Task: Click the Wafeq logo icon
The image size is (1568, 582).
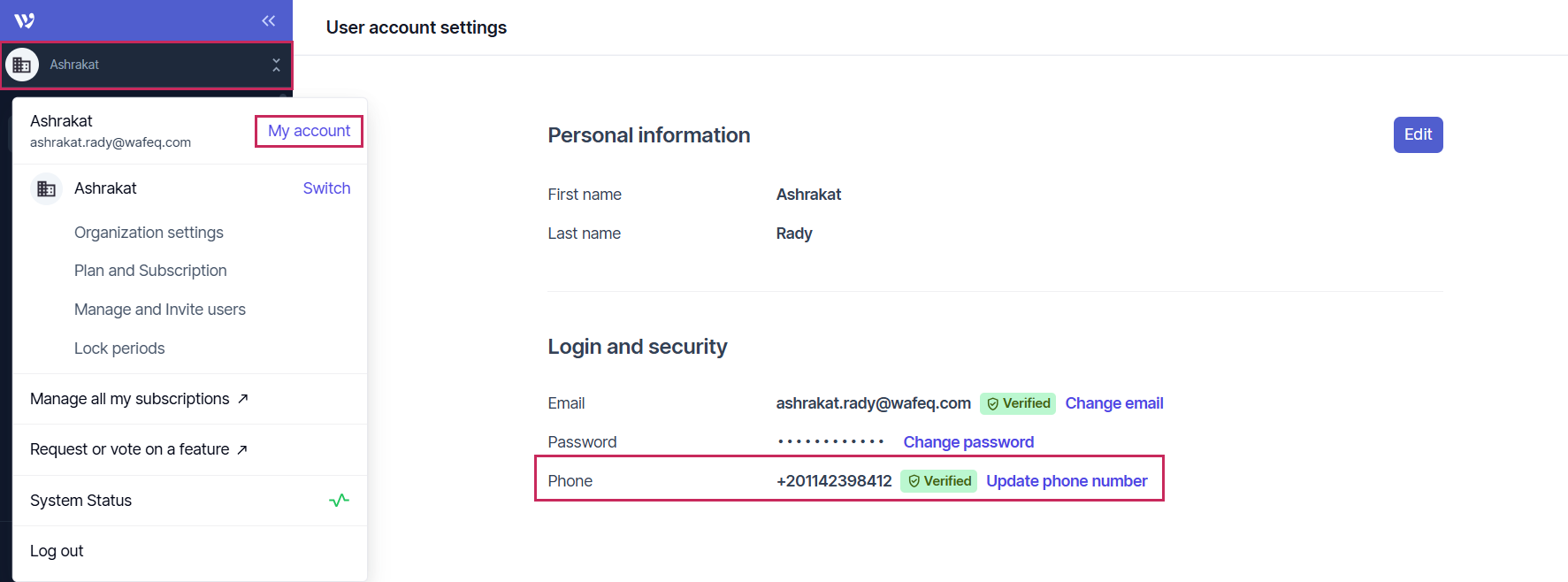Action: click(25, 20)
